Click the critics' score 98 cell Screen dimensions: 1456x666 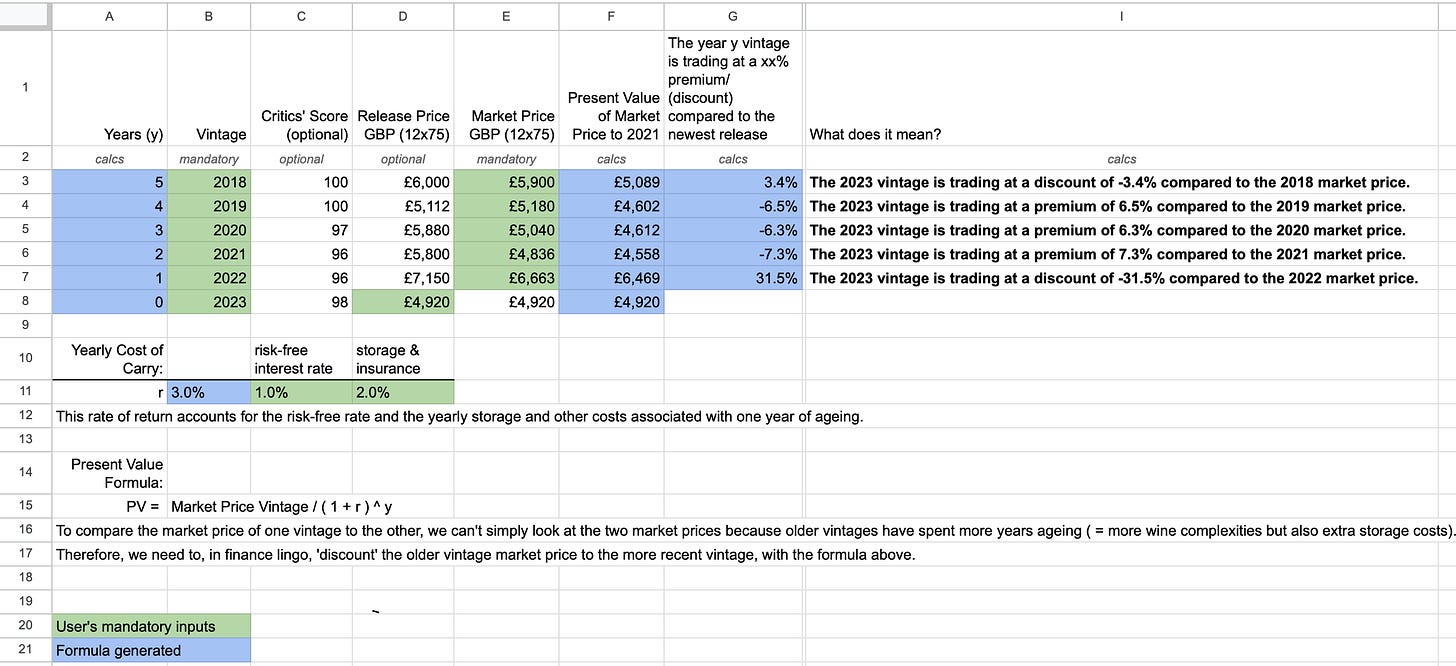(x=301, y=302)
